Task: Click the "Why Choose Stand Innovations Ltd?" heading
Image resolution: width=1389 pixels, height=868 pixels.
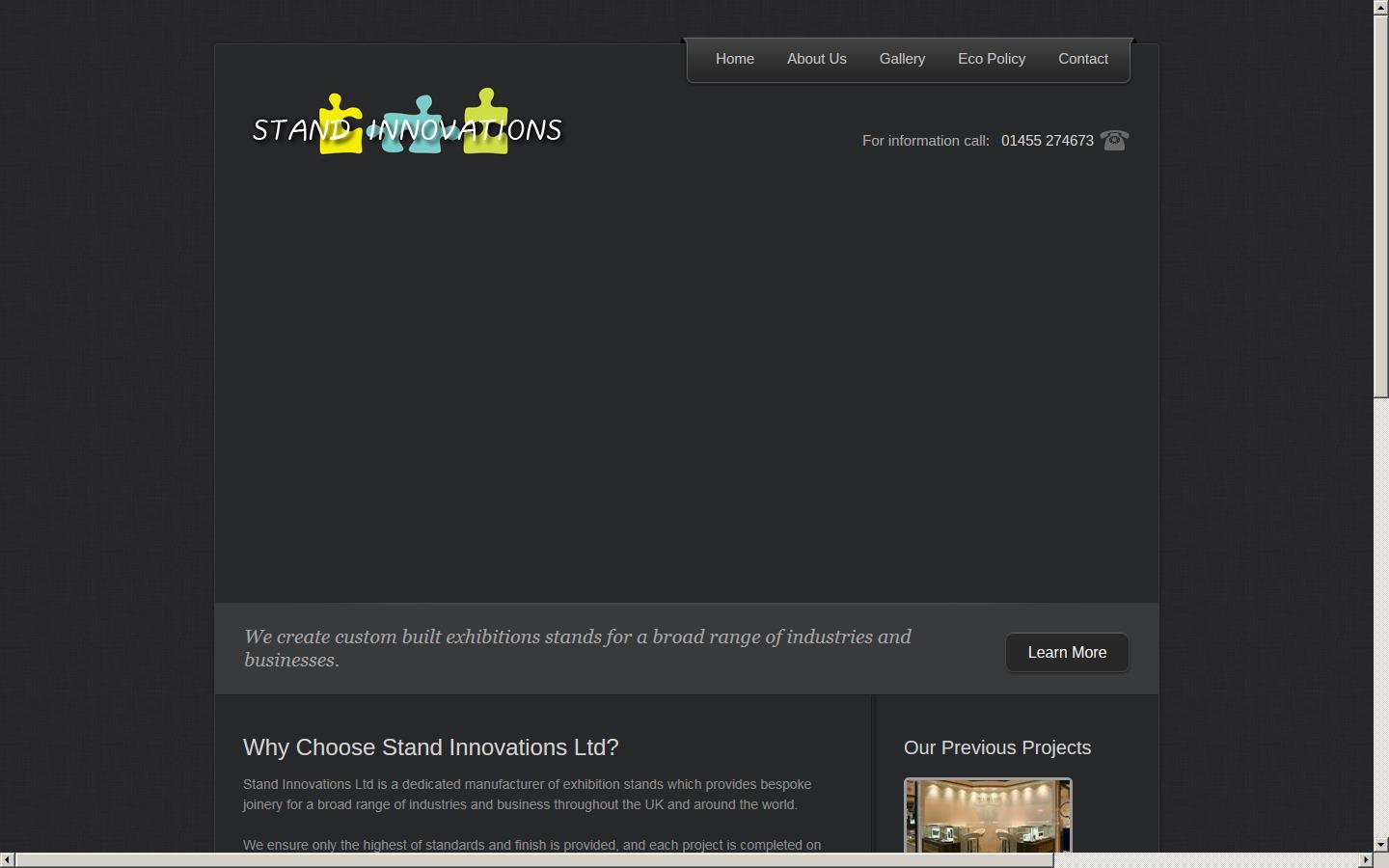Action: [x=430, y=747]
